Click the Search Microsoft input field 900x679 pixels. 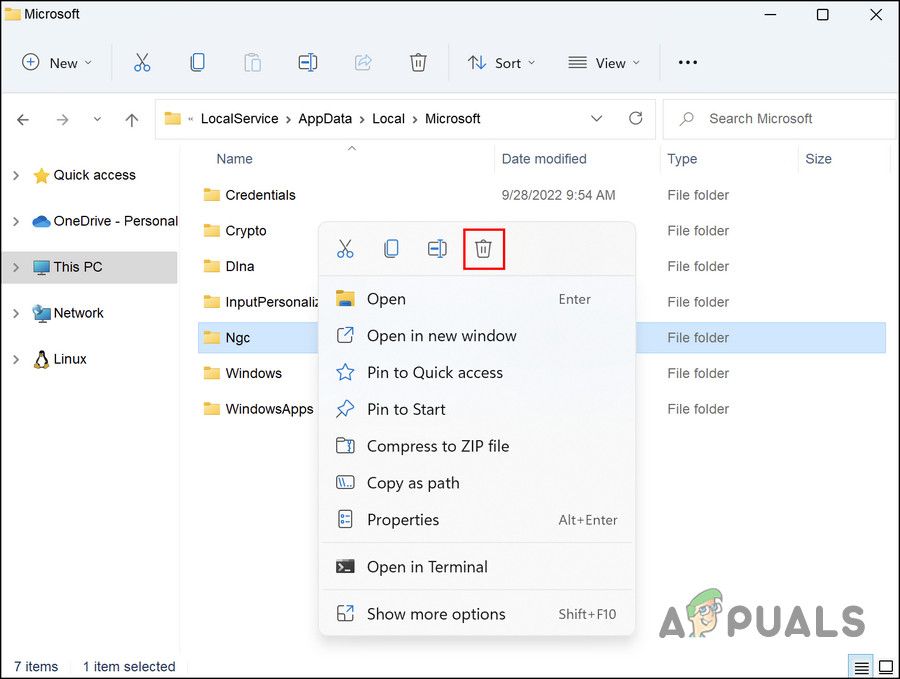[x=779, y=119]
